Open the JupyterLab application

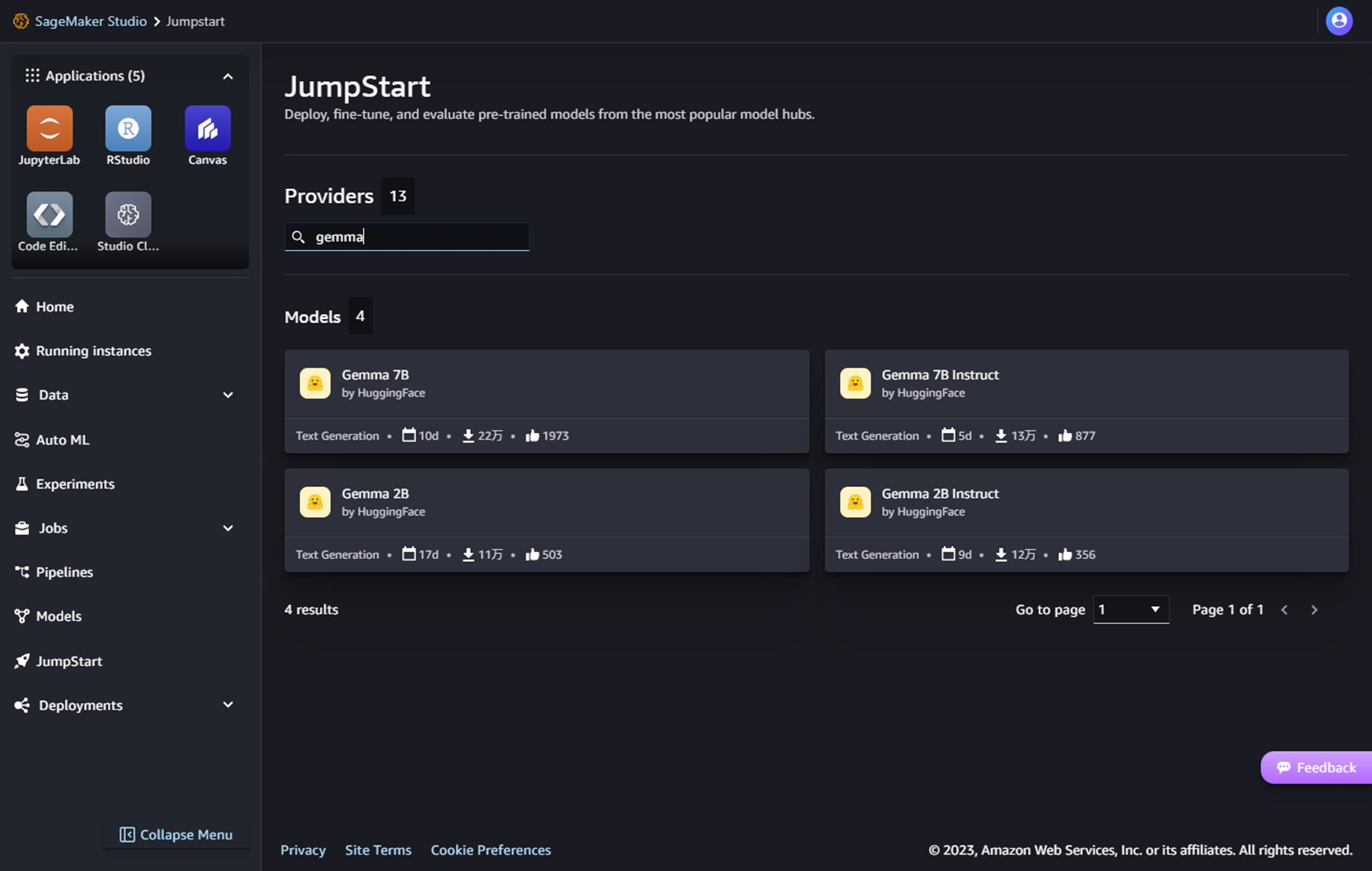48,129
